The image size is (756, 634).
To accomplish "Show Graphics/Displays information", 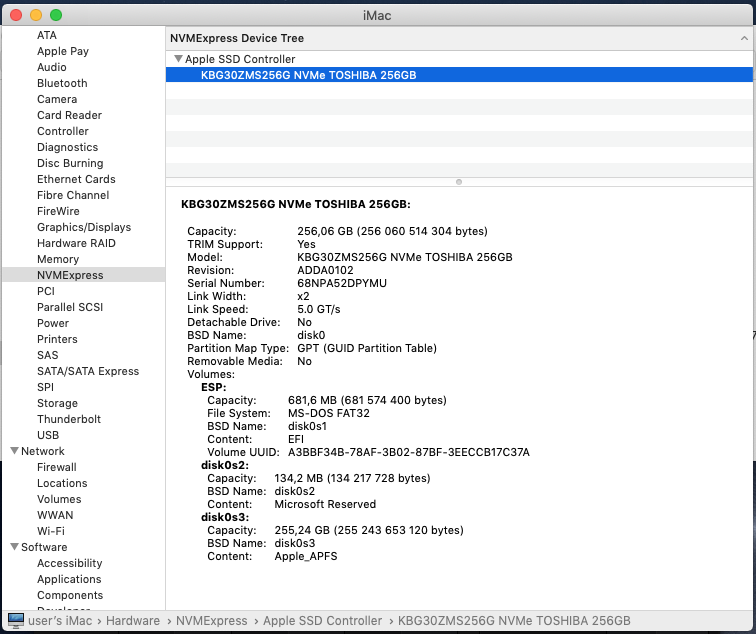I will (x=84, y=227).
